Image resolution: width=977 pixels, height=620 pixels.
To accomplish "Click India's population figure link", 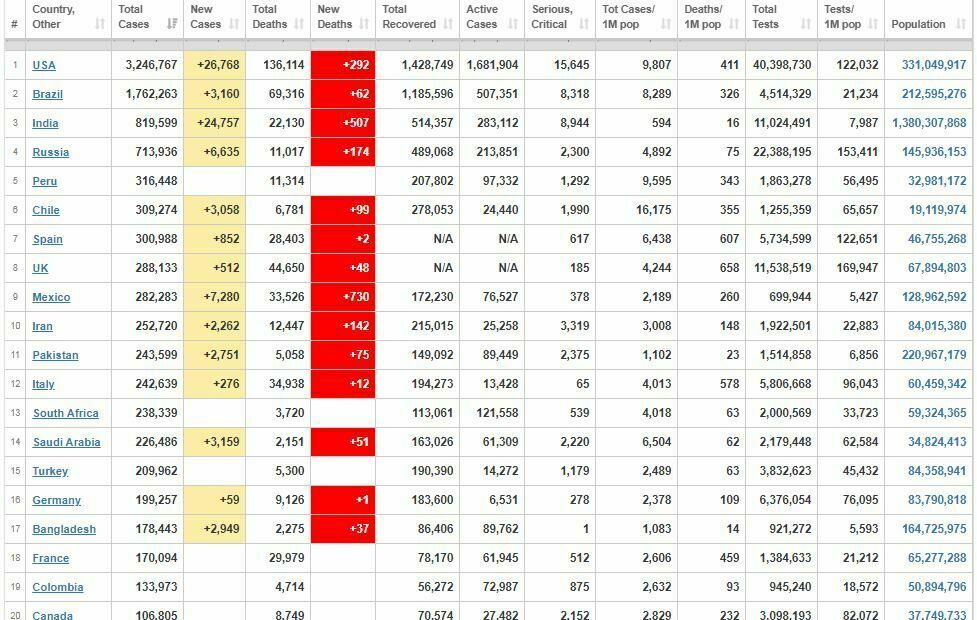I will [929, 123].
